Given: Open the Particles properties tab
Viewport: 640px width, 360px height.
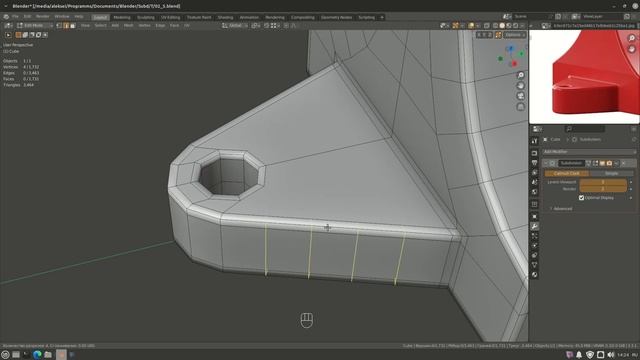Looking at the screenshot, I should tap(534, 236).
